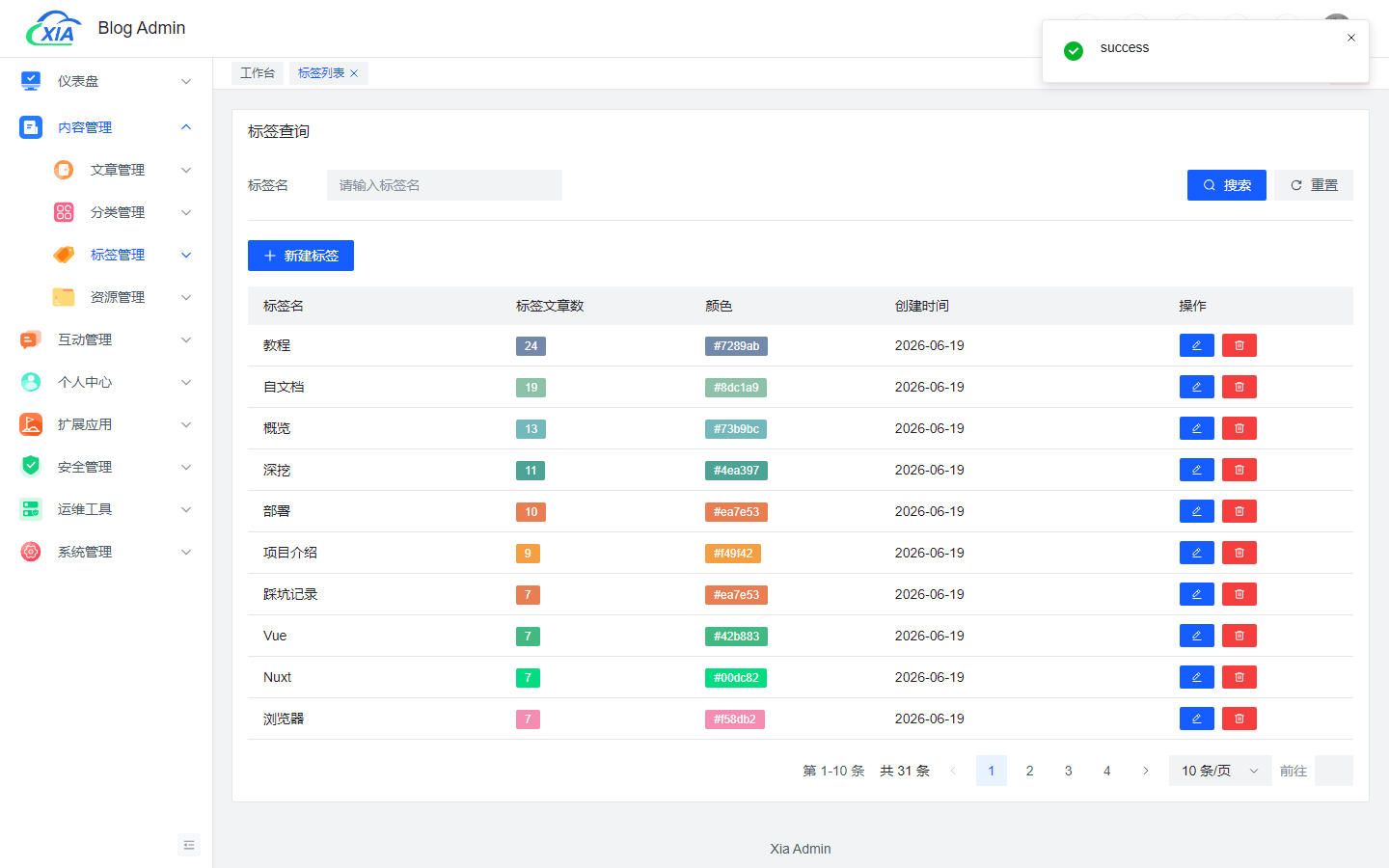Viewport: 1389px width, 868px height.
Task: Click the 标签管理 tag icon
Action: point(64,255)
